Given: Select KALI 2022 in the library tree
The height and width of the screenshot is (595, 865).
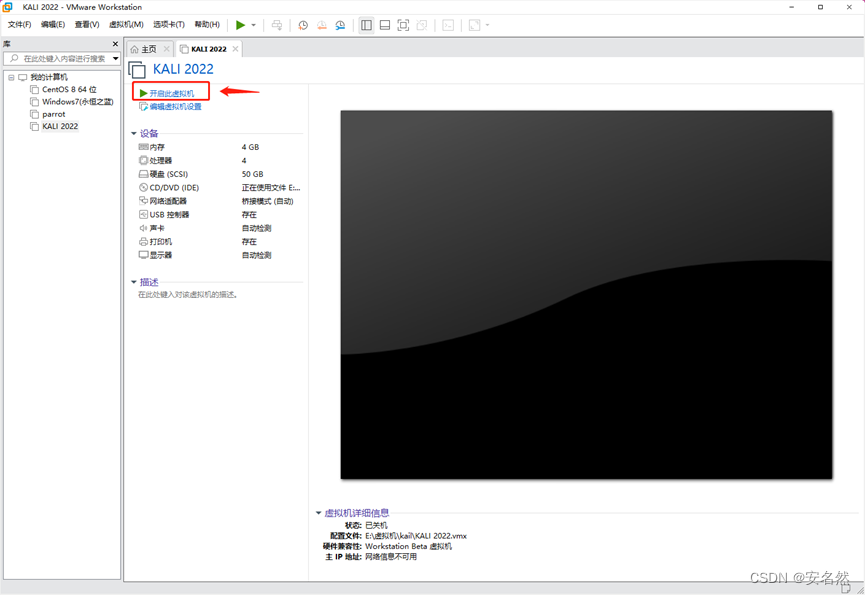Looking at the screenshot, I should pos(60,126).
